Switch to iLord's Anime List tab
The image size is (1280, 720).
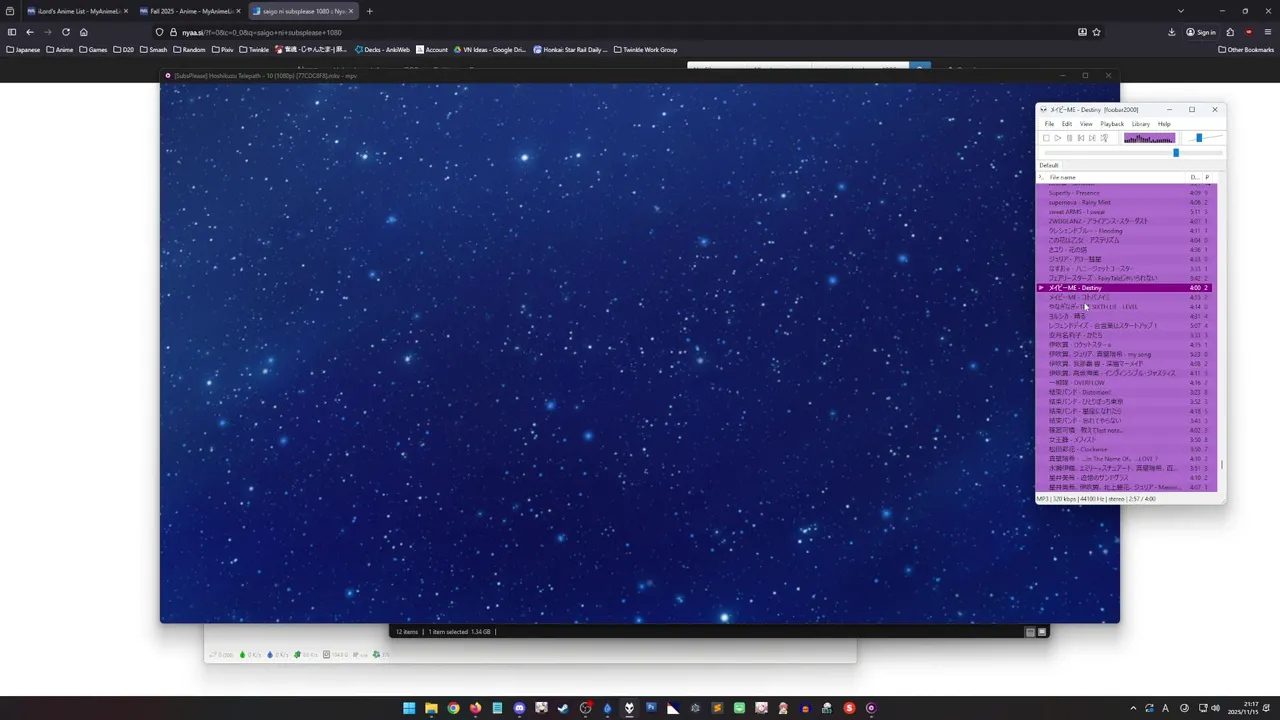(x=76, y=11)
